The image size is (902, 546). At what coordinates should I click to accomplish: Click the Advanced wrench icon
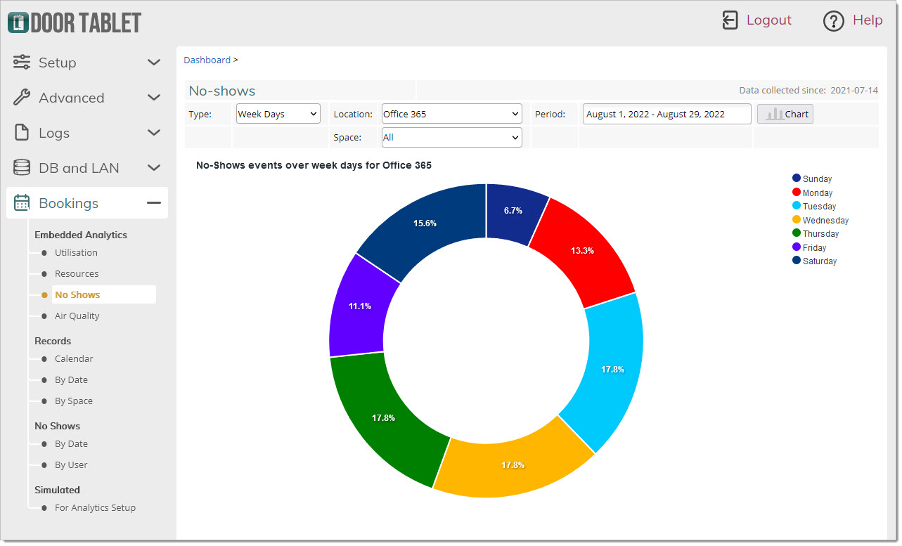point(22,98)
